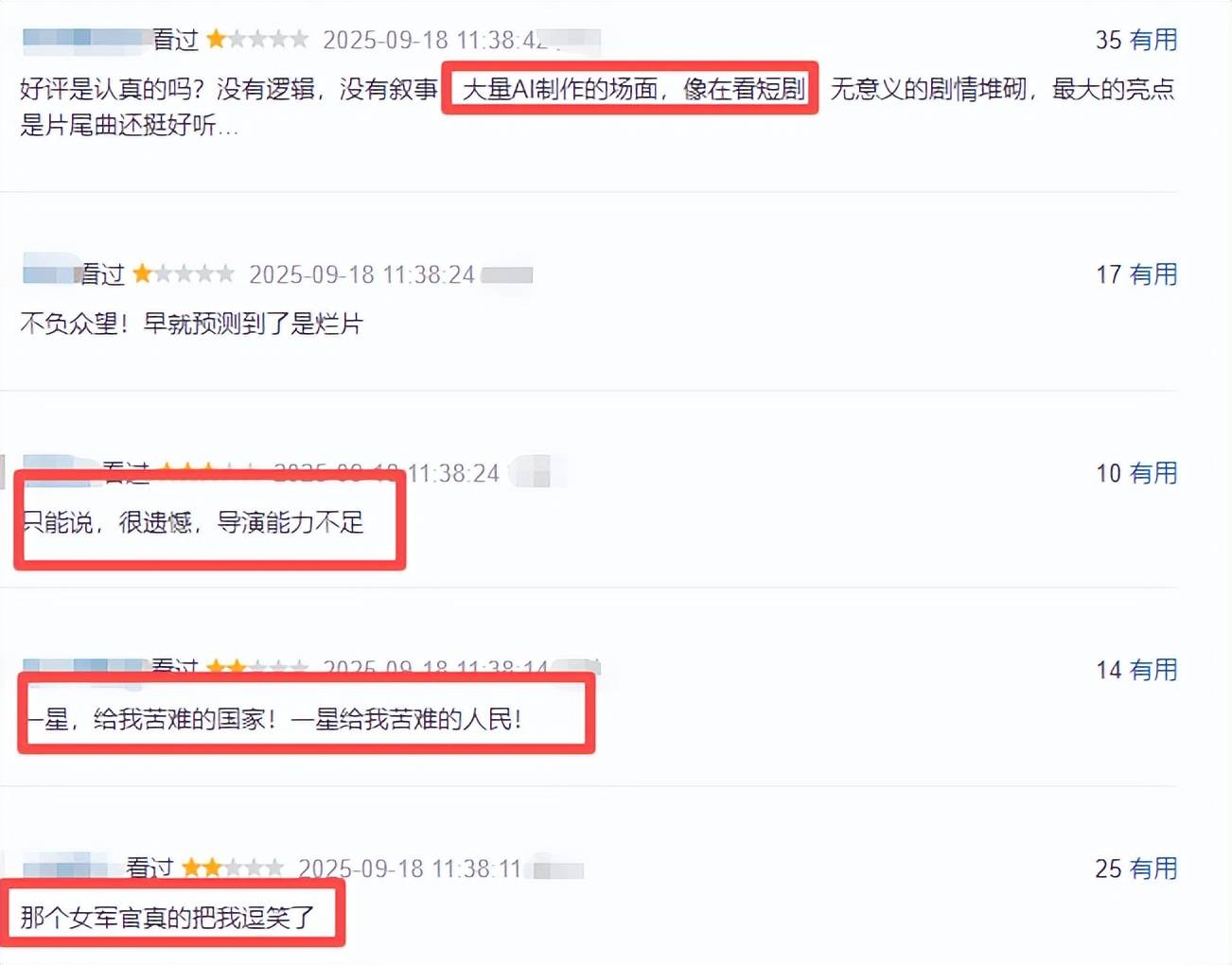
Task: Open blurred username of first reviewer
Action: (86, 38)
